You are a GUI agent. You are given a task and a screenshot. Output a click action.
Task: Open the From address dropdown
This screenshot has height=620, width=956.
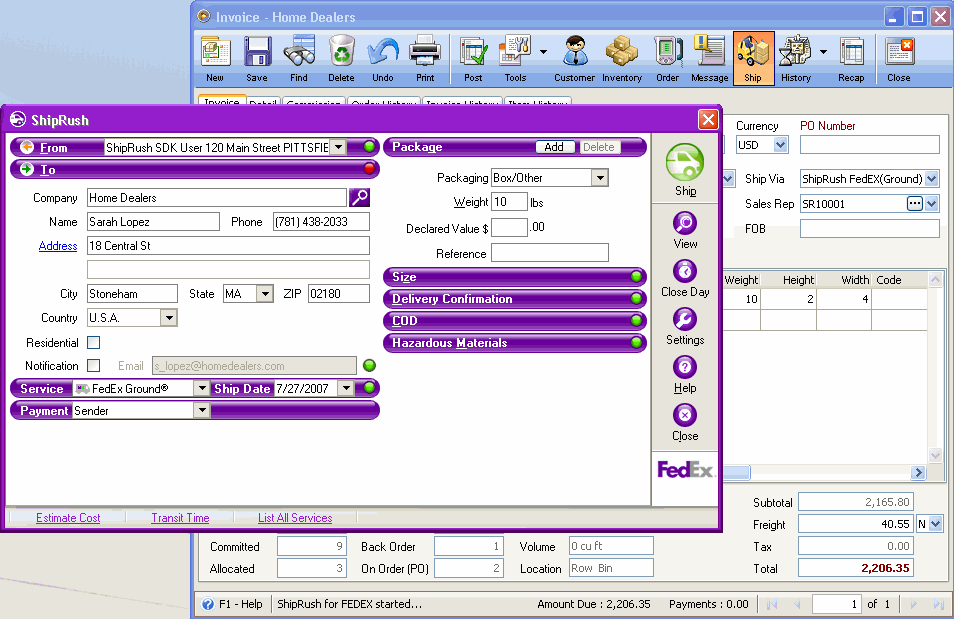click(x=338, y=147)
